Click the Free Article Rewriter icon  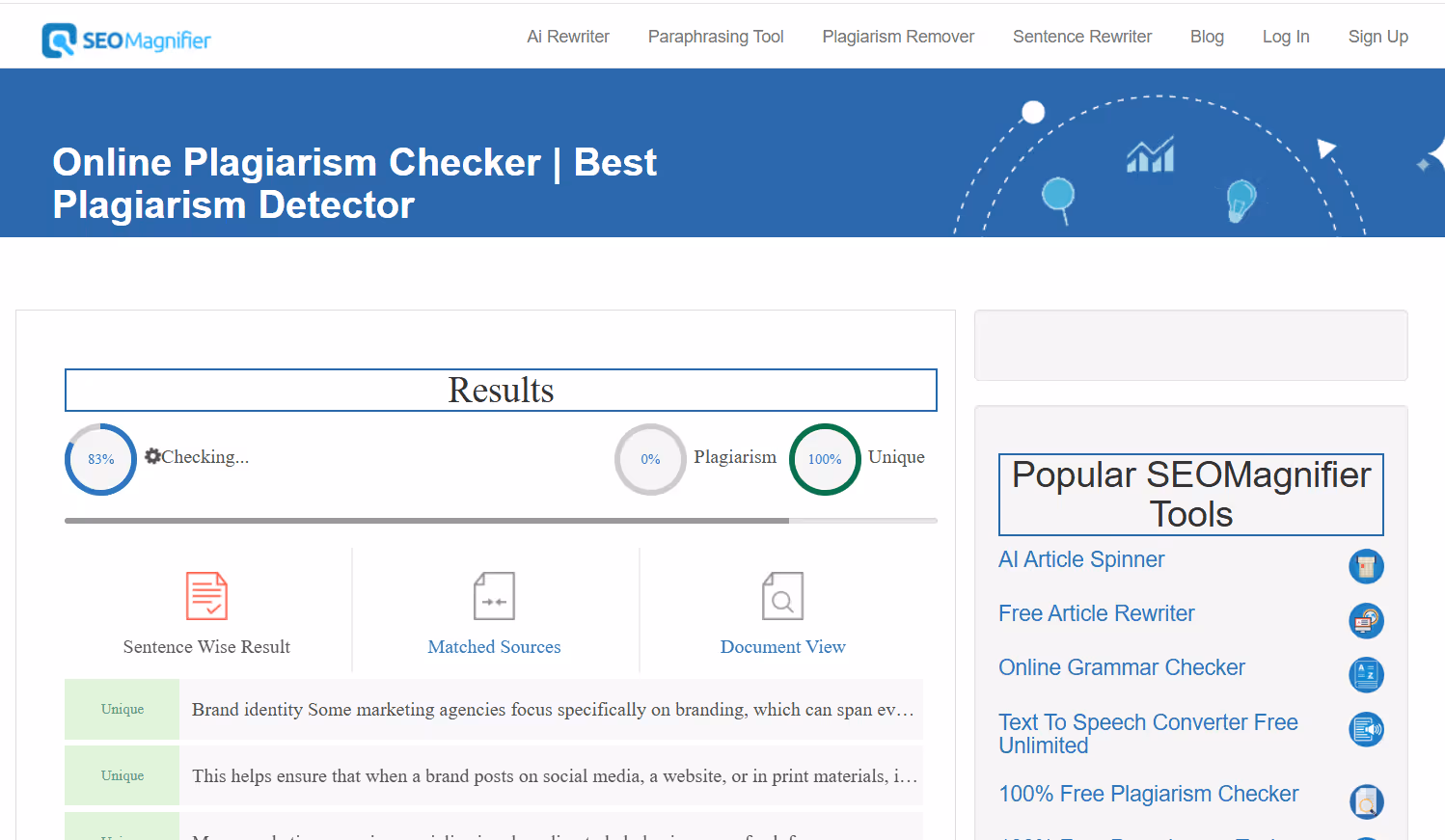(x=1366, y=621)
